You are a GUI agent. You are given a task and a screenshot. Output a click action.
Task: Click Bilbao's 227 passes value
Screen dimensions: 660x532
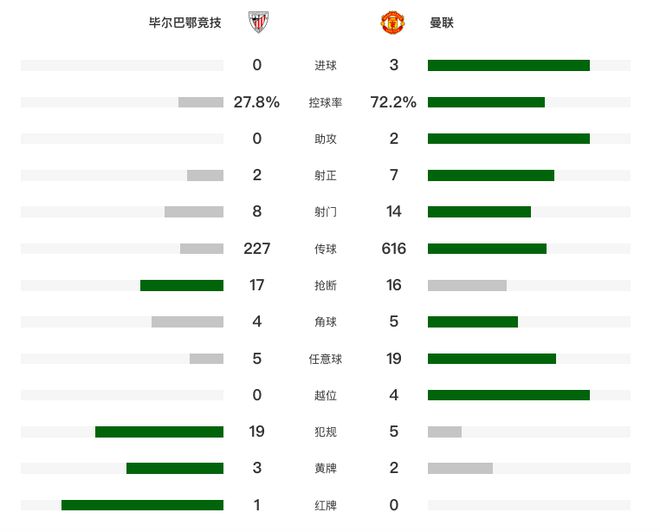[257, 249]
